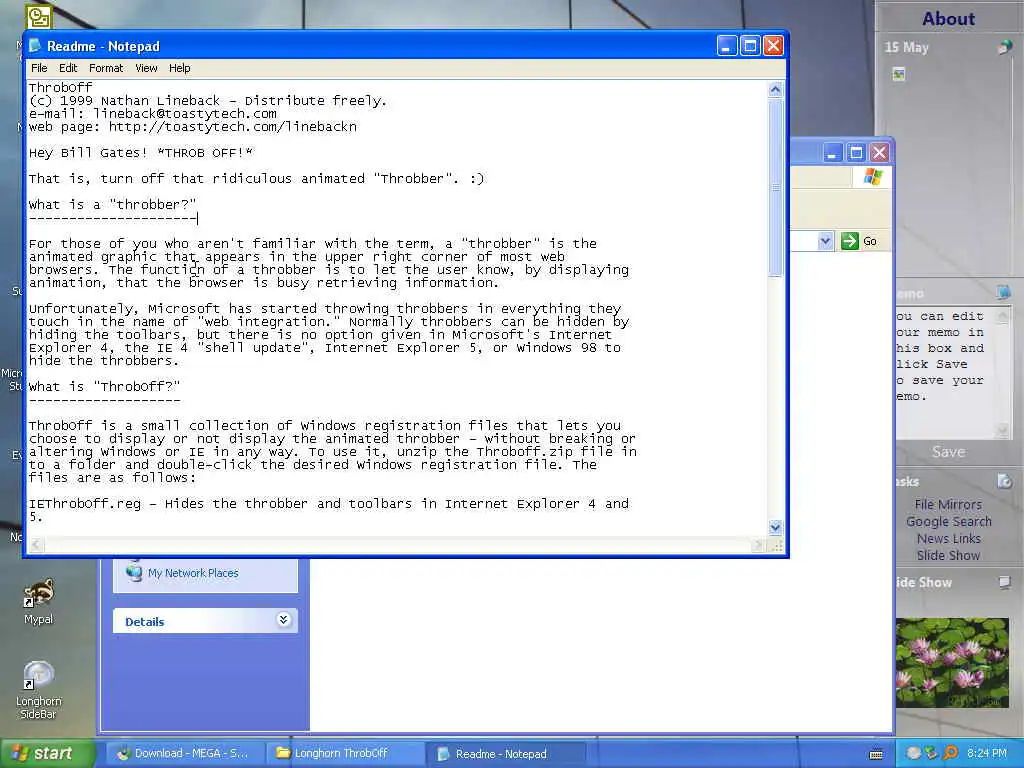Click Notepad vertical scrollbar down arrow
The image size is (1024, 768).
(775, 527)
